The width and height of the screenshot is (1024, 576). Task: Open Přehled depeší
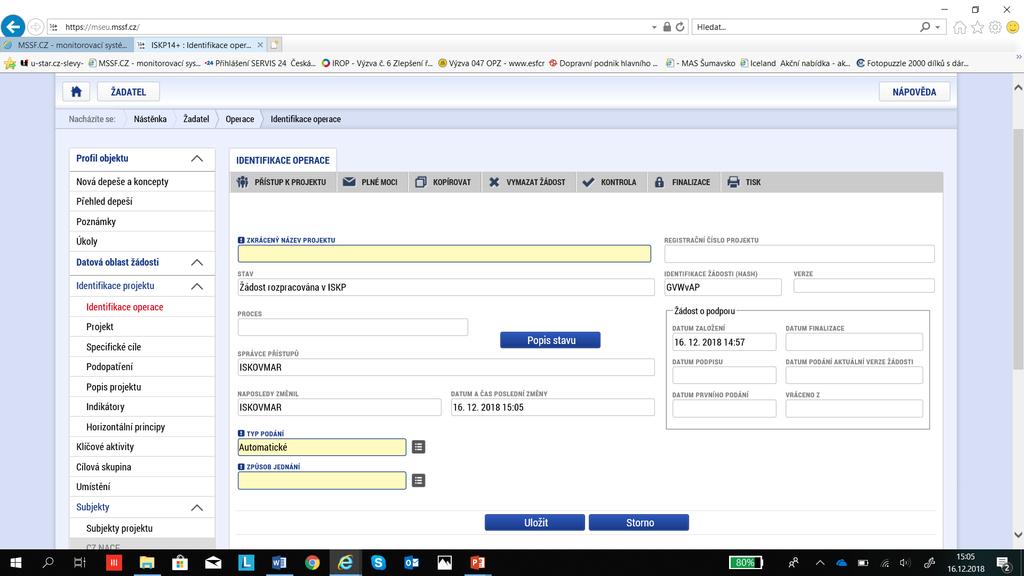pyautogui.click(x=142, y=201)
